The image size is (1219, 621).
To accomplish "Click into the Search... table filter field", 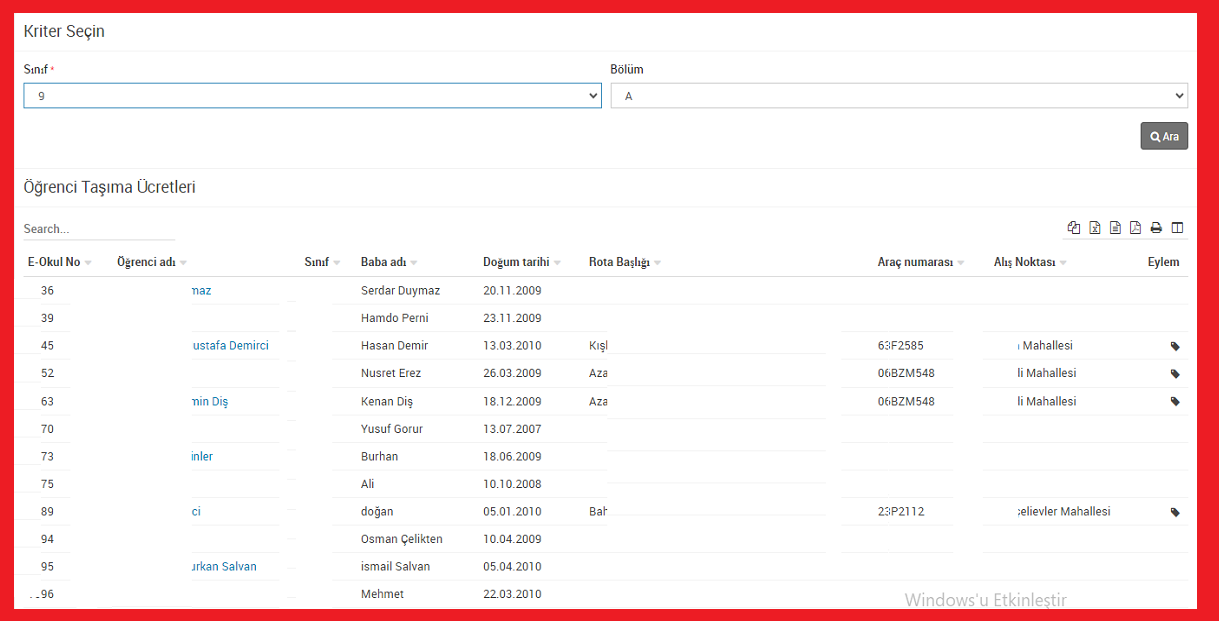I will tap(99, 229).
